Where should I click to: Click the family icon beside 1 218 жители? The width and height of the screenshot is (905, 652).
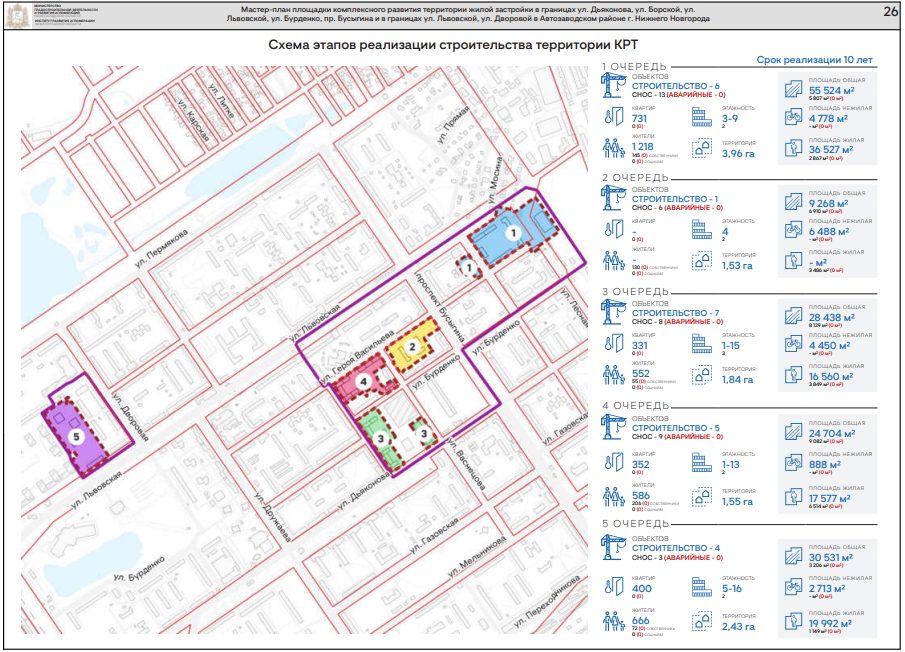point(612,148)
